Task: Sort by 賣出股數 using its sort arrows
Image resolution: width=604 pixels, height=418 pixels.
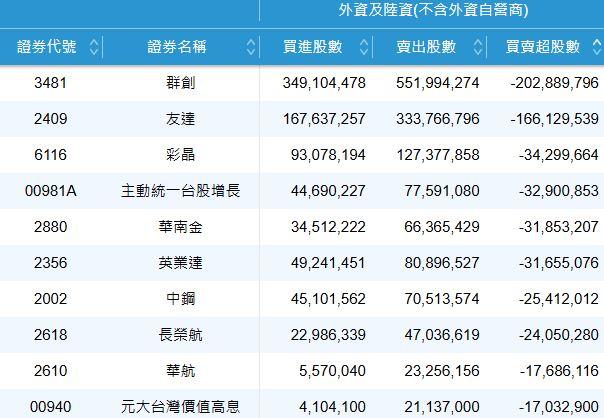Action: (x=478, y=47)
